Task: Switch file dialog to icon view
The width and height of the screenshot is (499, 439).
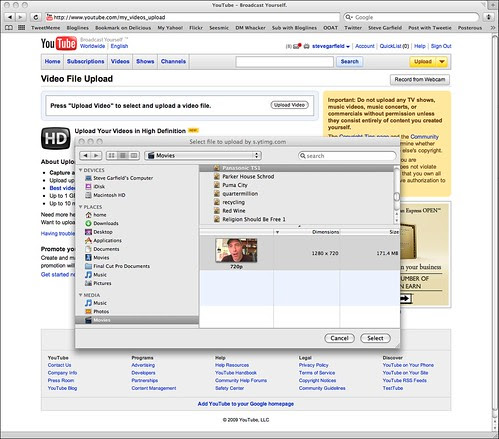Action: (112, 155)
